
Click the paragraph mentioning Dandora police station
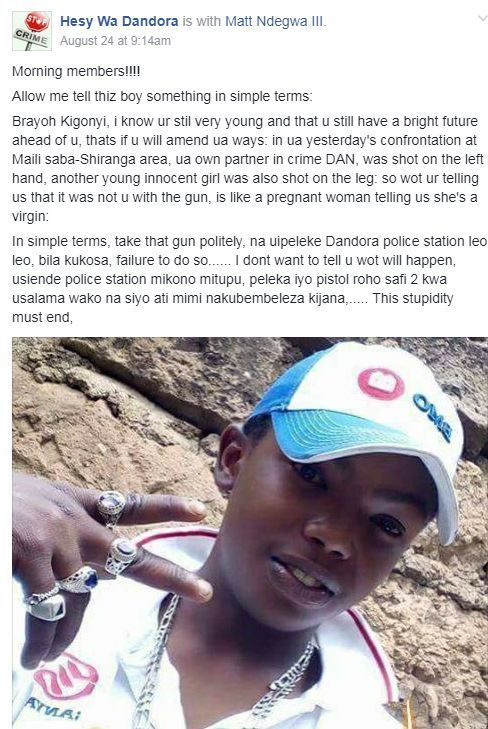pos(250,279)
